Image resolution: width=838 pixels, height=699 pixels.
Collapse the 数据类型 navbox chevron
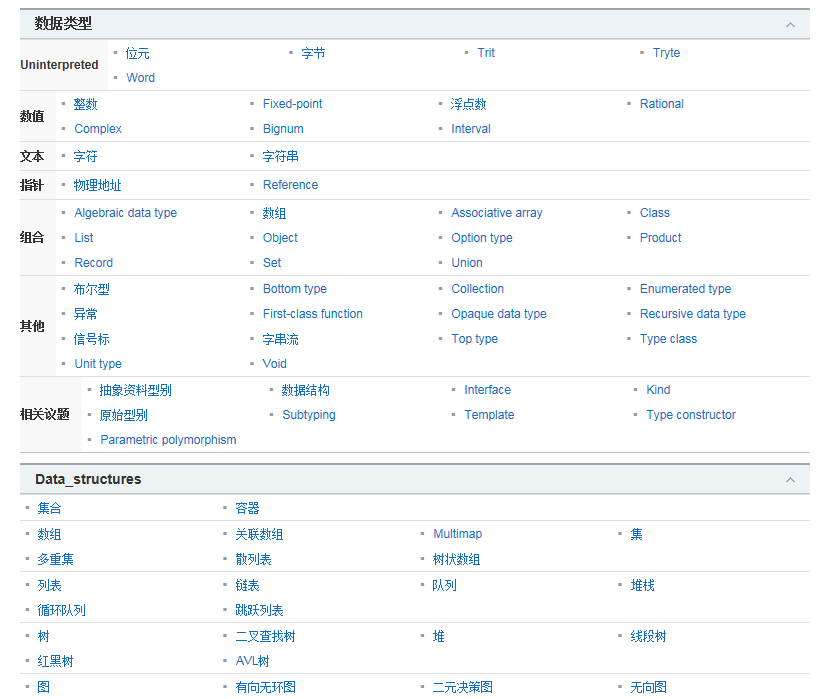pos(790,25)
